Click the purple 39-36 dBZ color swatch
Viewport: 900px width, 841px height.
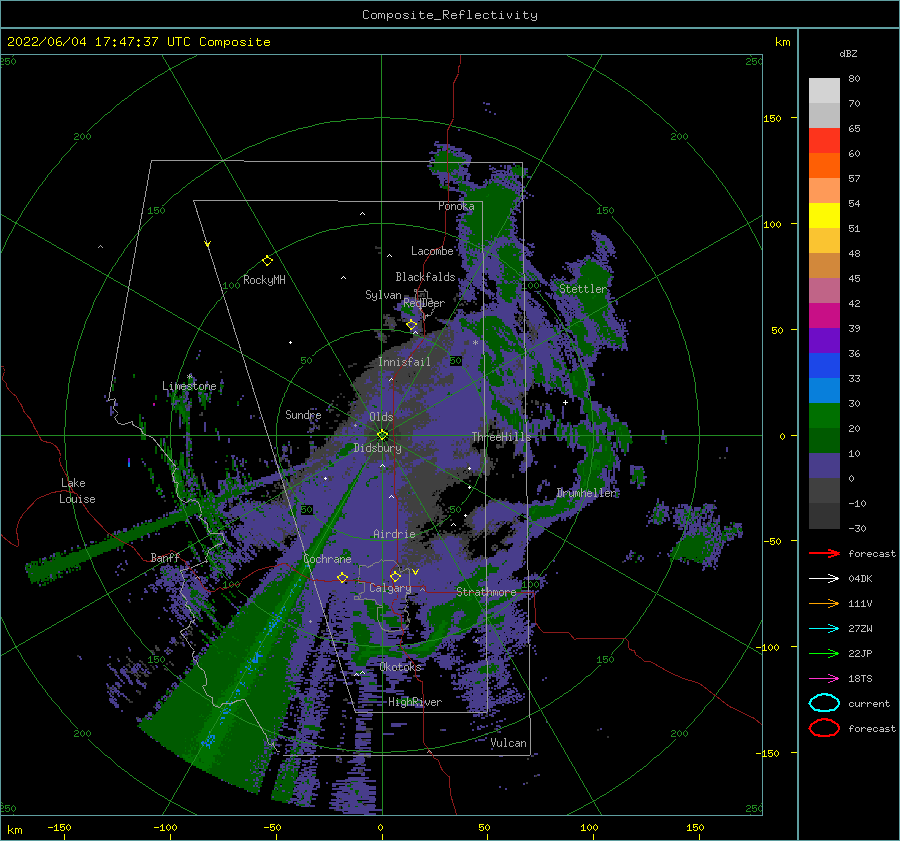824,341
